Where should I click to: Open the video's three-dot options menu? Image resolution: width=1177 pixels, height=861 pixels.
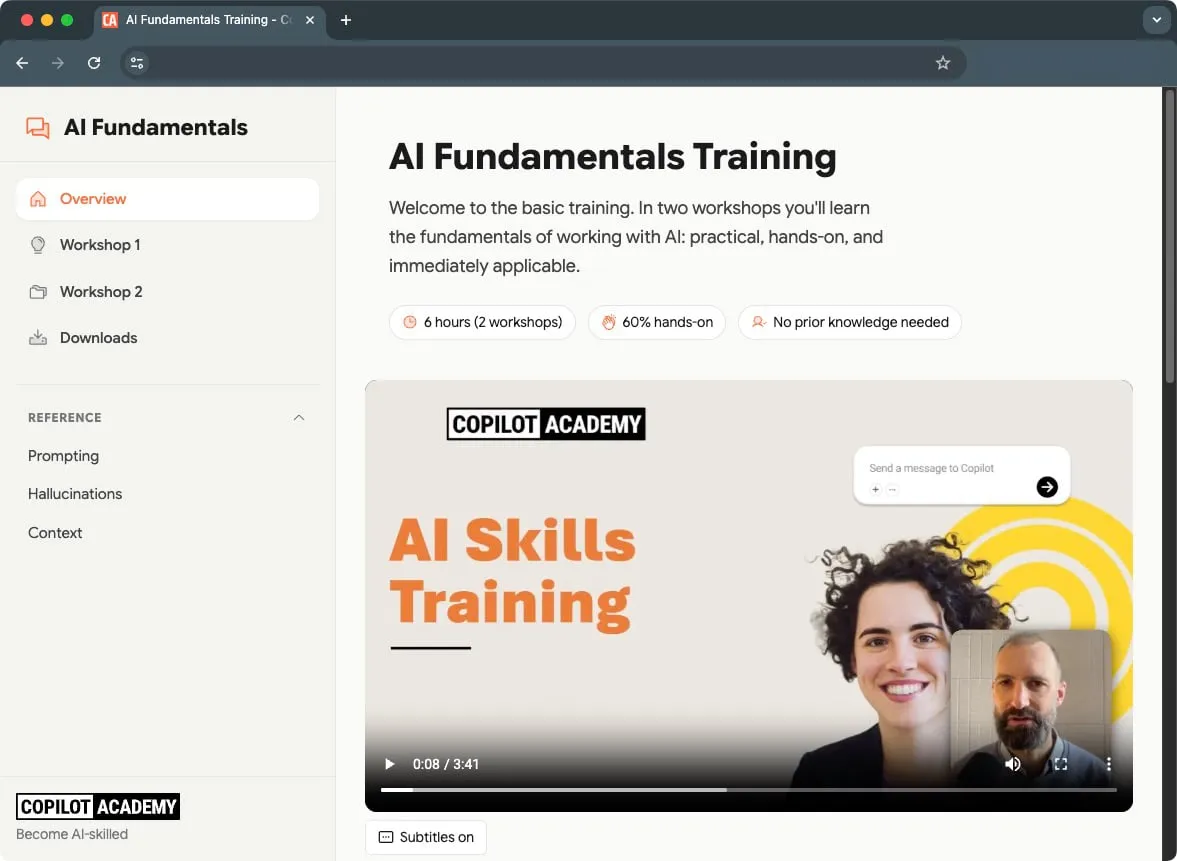pyautogui.click(x=1108, y=764)
